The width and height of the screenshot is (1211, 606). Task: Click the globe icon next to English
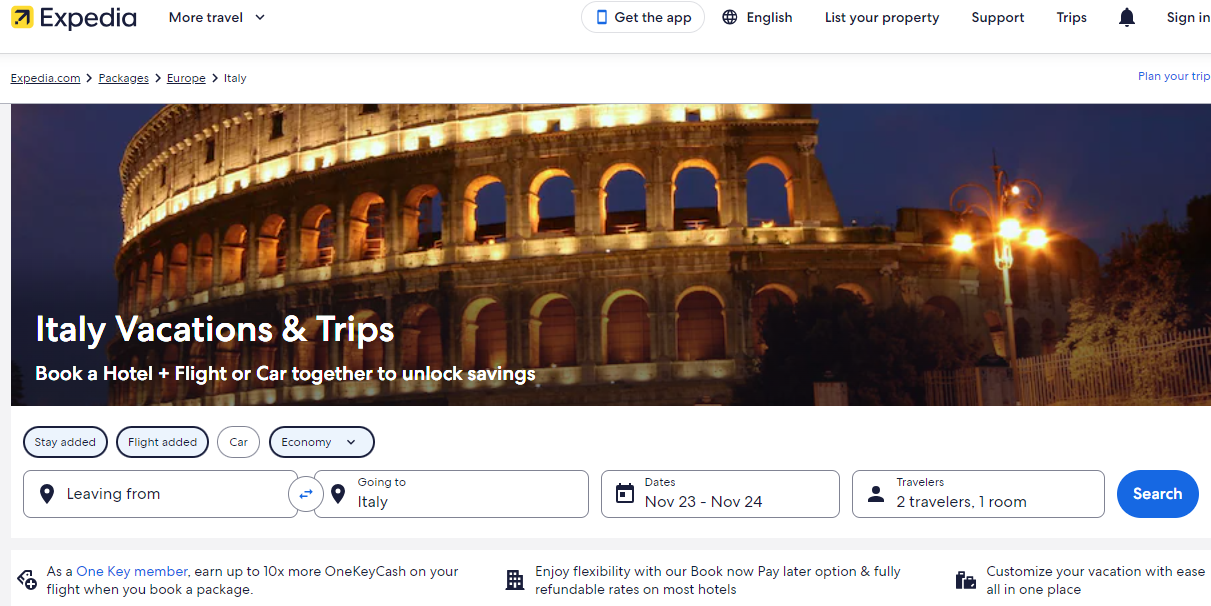pyautogui.click(x=730, y=17)
